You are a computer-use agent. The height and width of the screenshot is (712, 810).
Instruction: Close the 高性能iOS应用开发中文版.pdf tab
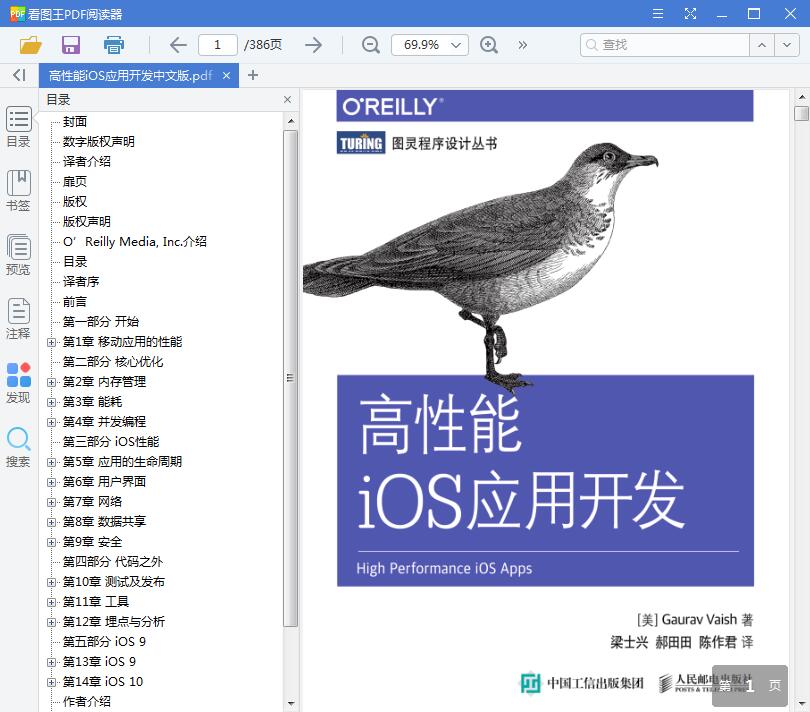pos(226,75)
